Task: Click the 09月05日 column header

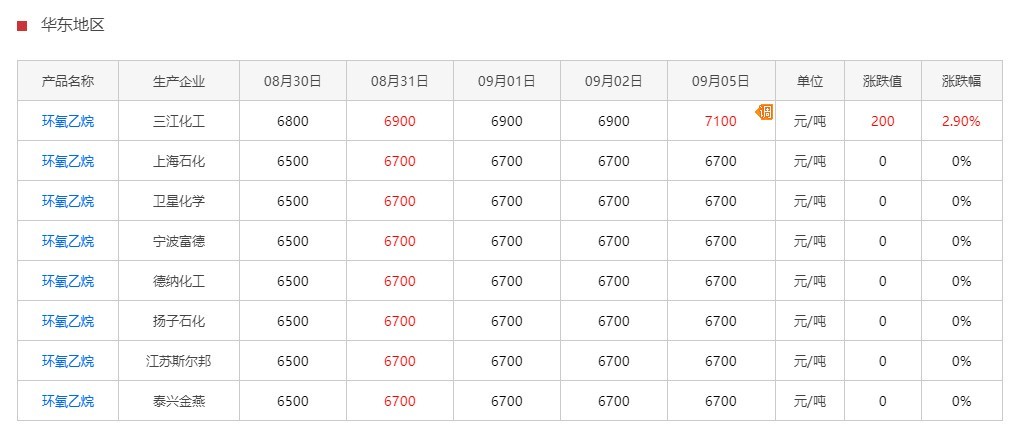Action: [721, 81]
